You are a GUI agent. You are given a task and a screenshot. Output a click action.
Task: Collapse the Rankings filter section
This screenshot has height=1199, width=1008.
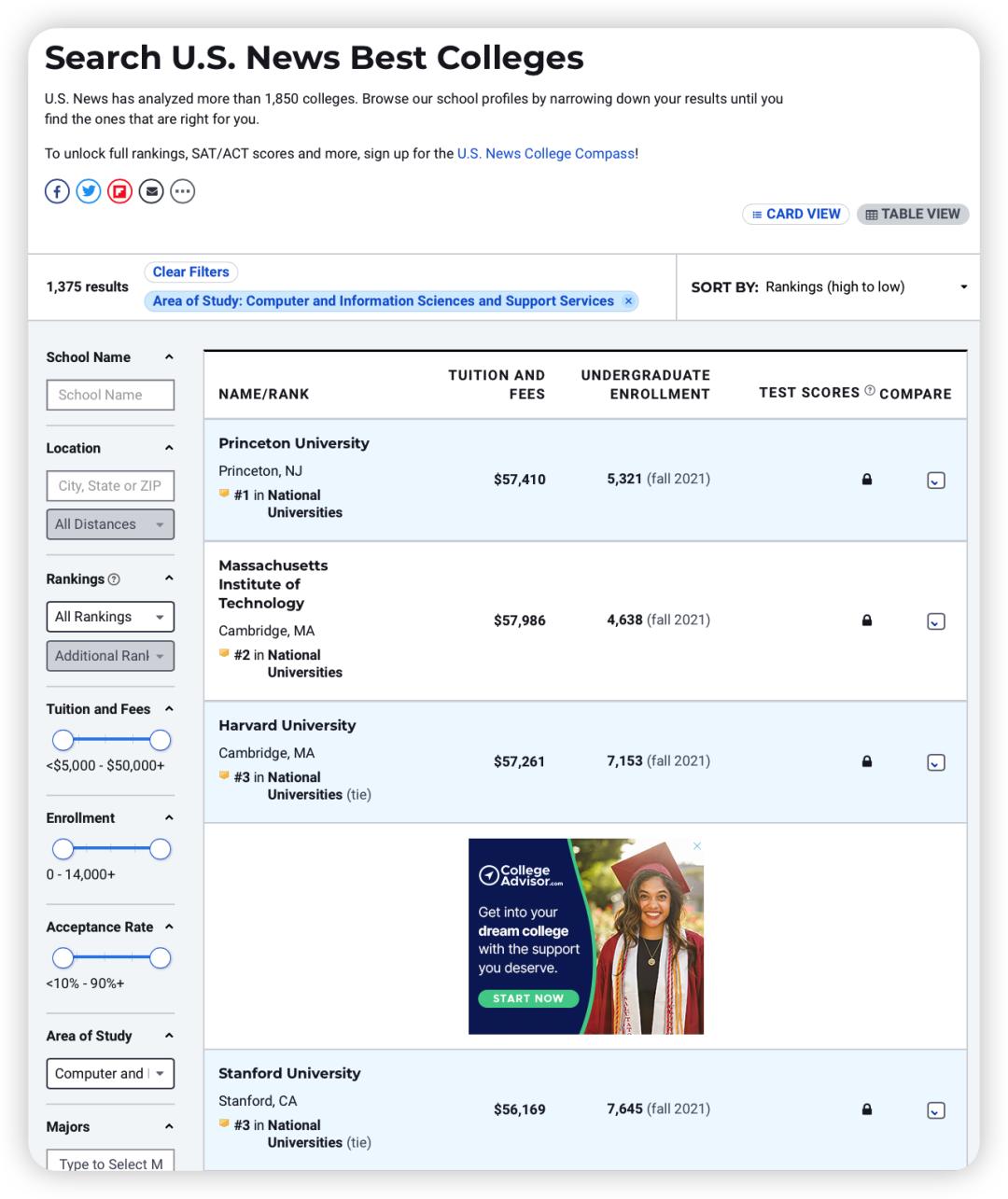coord(169,579)
